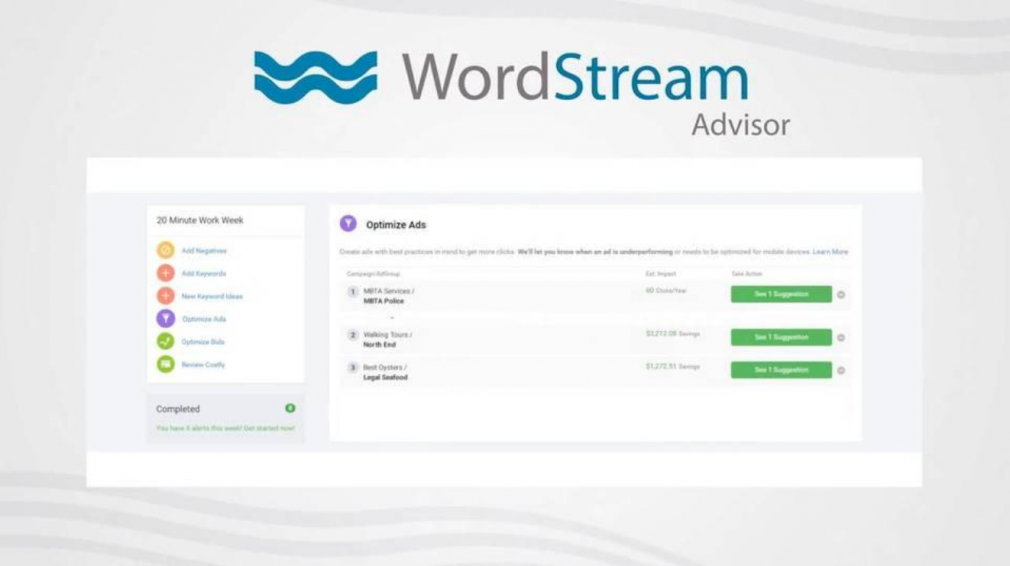Image resolution: width=1010 pixels, height=566 pixels.
Task: Open the New Keyword Ideas link
Action: tap(212, 296)
